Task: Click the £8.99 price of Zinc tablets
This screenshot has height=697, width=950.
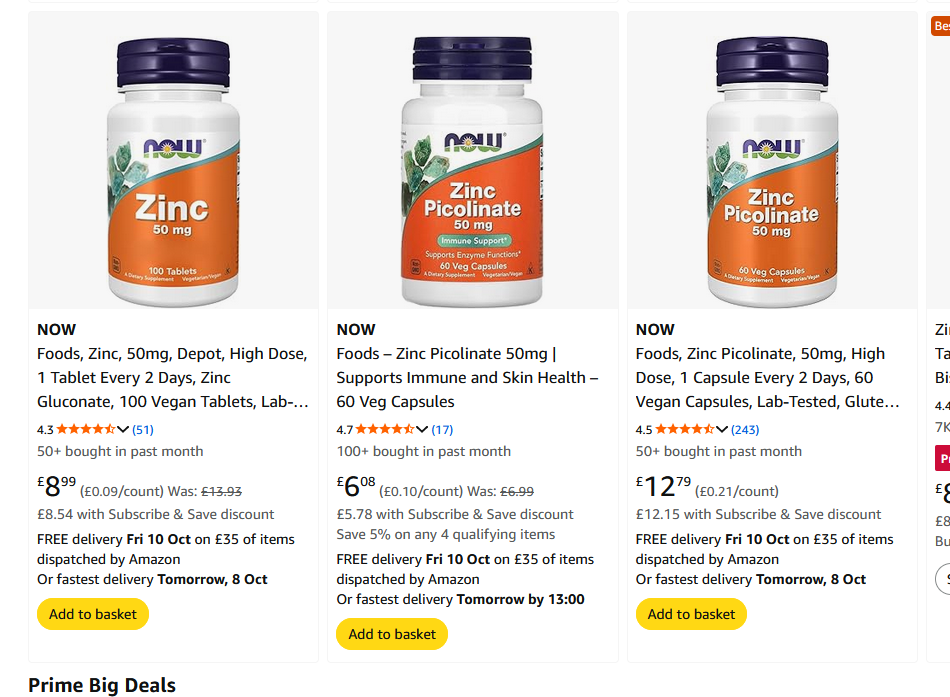Action: click(57, 487)
